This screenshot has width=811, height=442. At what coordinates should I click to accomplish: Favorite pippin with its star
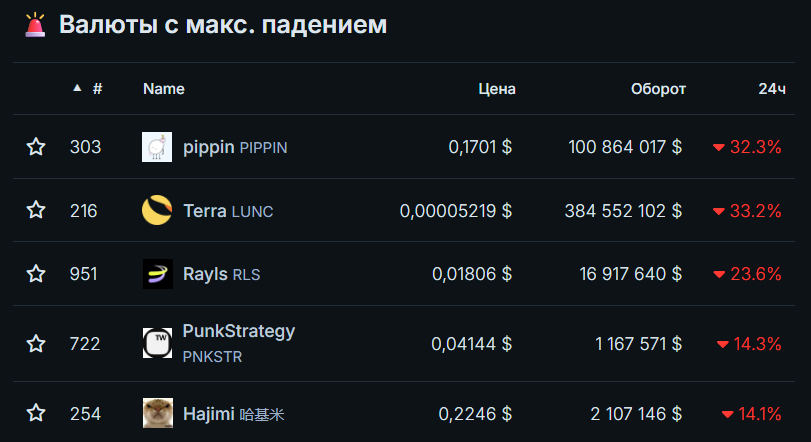pos(36,147)
